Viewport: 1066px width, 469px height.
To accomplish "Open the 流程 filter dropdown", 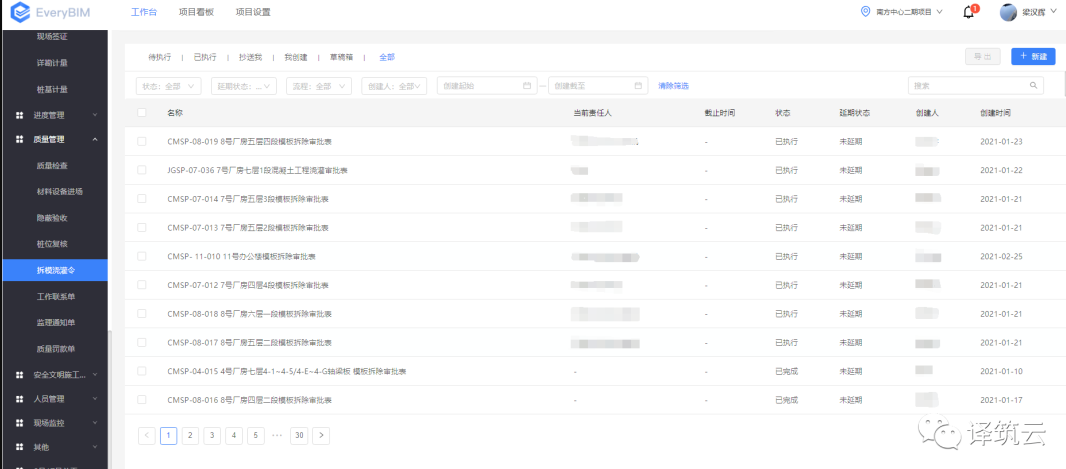I will 319,86.
